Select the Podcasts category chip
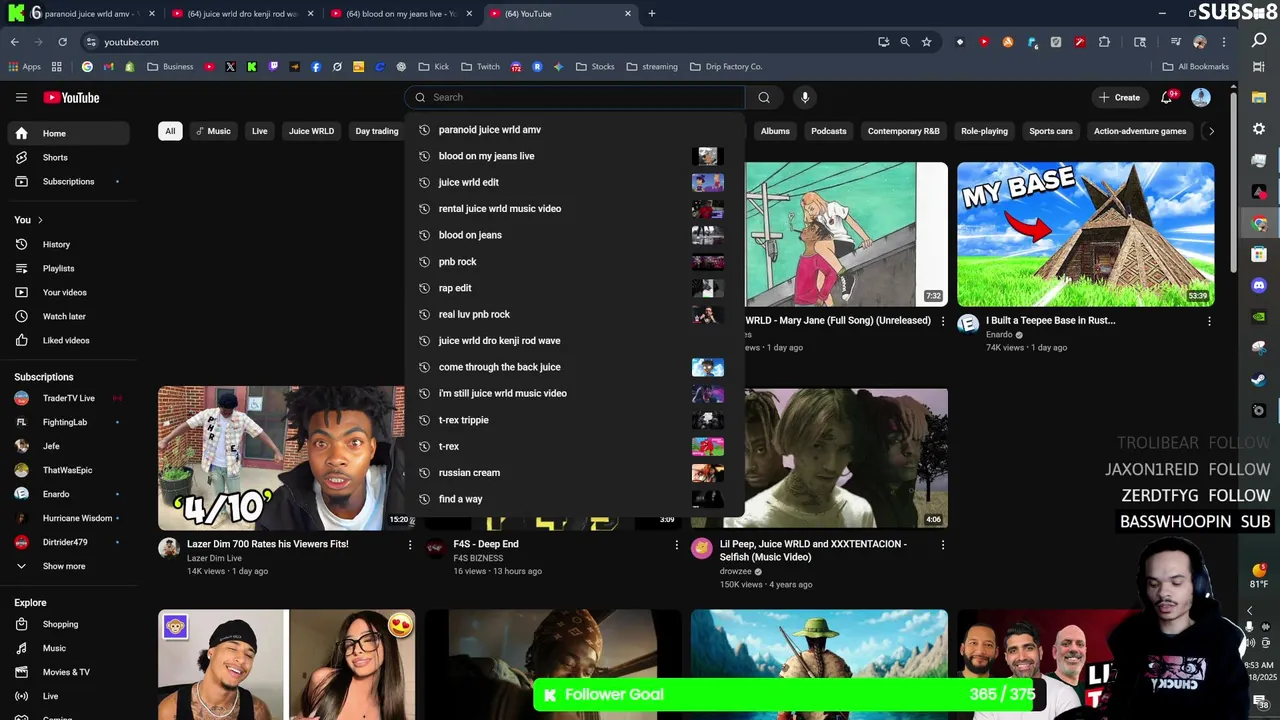The height and width of the screenshot is (720, 1280). coord(828,131)
